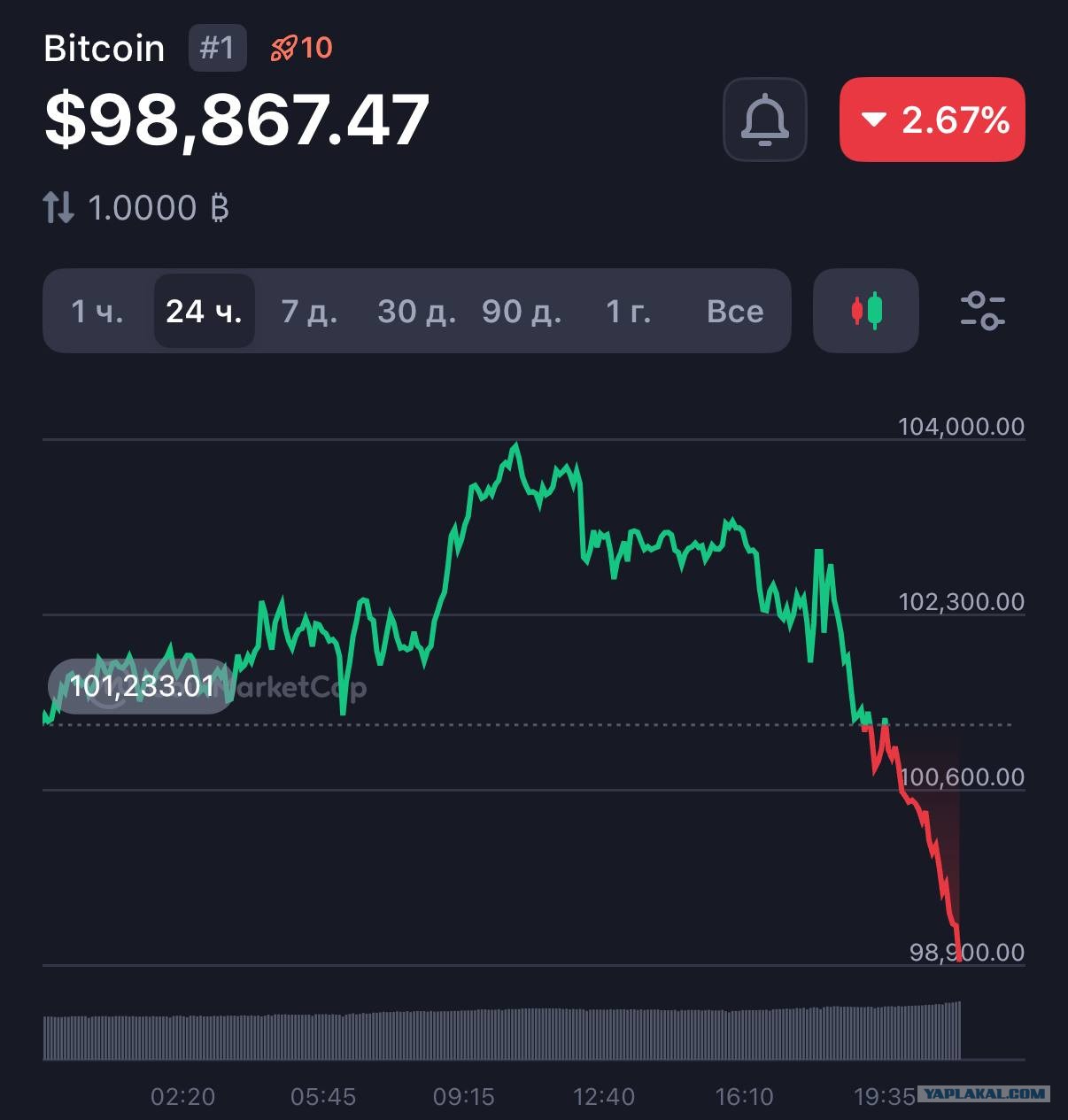Tap the volume bars below chart
The height and width of the screenshot is (1120, 1068).
point(502,1031)
